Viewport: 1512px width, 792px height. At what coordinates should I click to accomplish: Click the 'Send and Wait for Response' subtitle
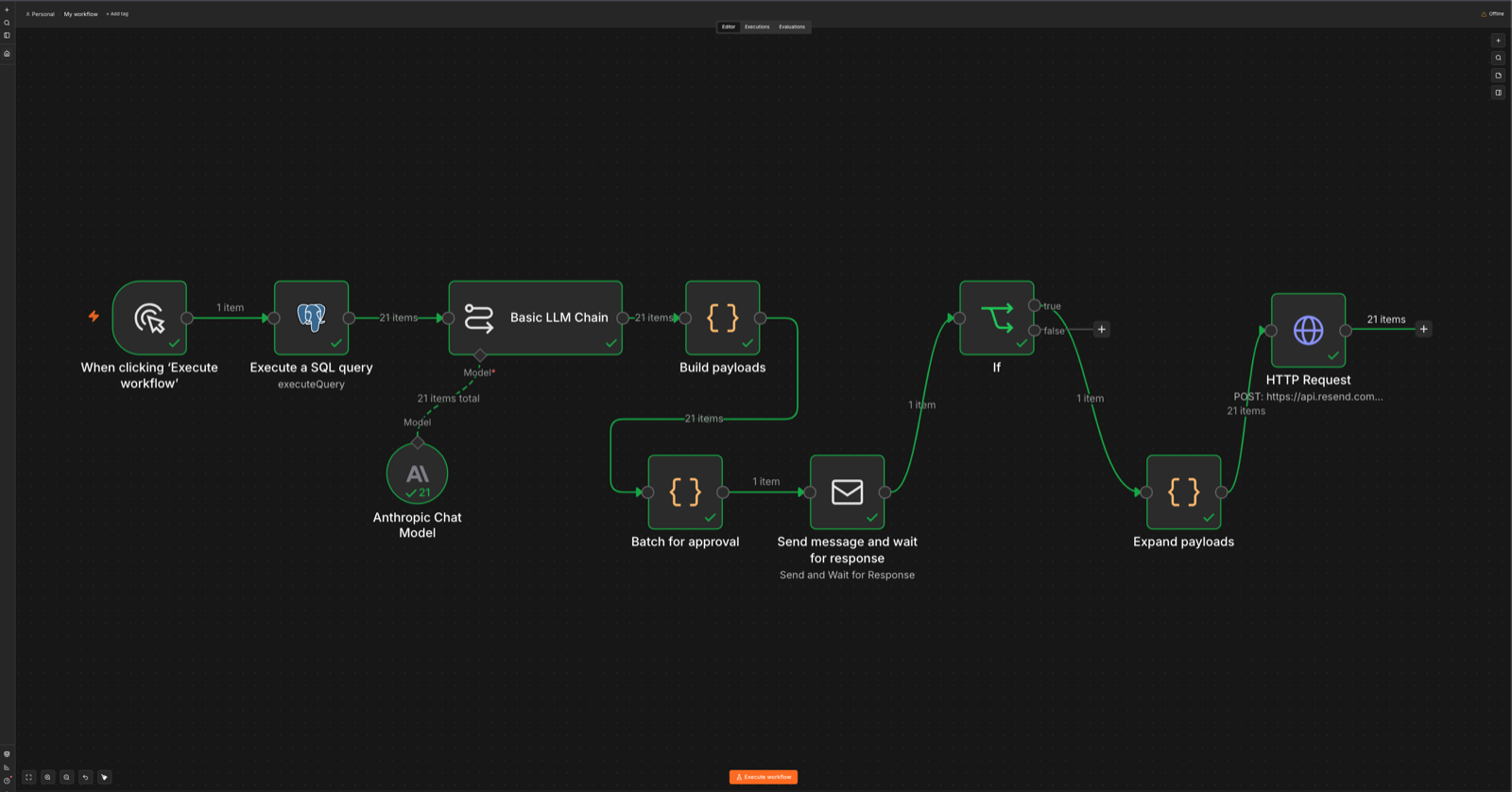click(848, 575)
